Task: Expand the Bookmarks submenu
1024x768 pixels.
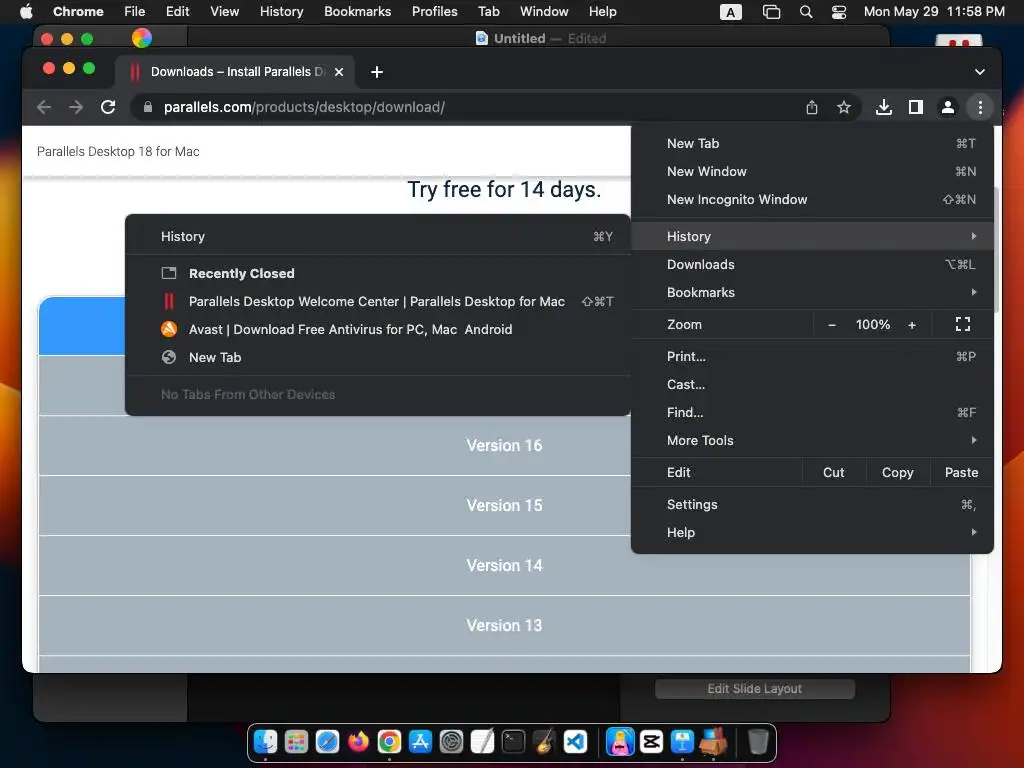Action: (x=812, y=293)
